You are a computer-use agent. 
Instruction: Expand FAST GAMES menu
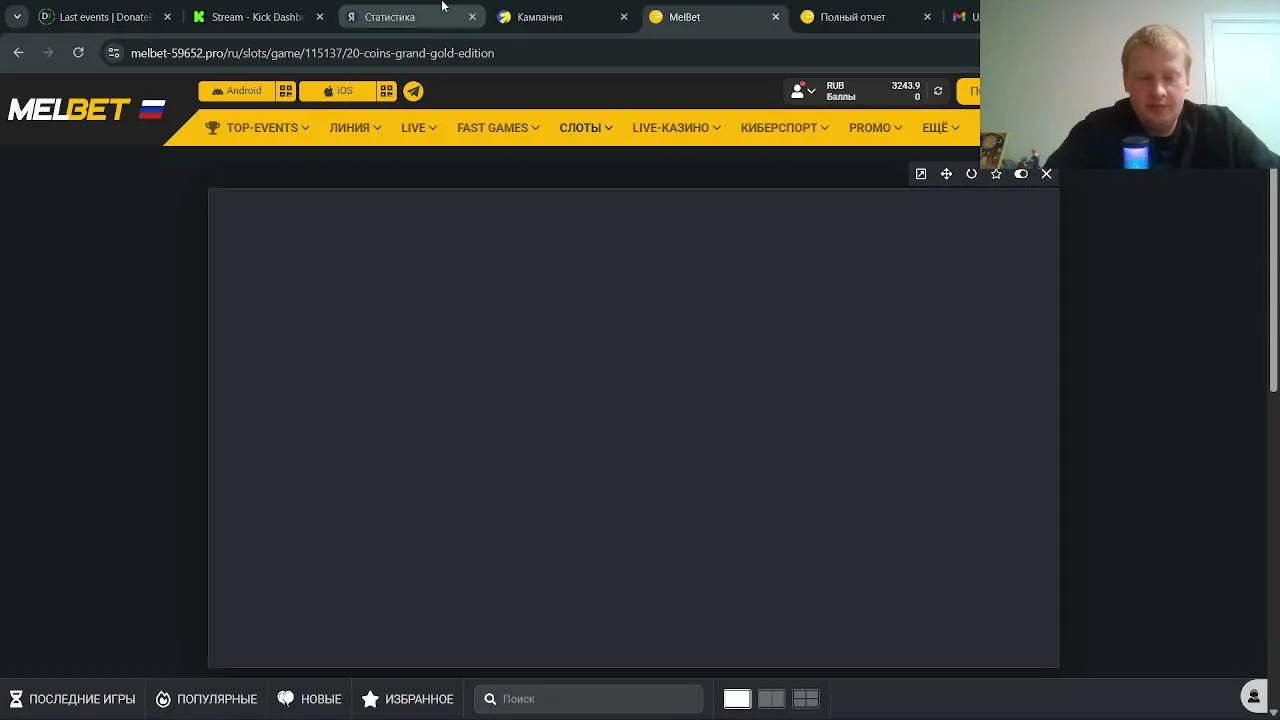click(x=498, y=128)
